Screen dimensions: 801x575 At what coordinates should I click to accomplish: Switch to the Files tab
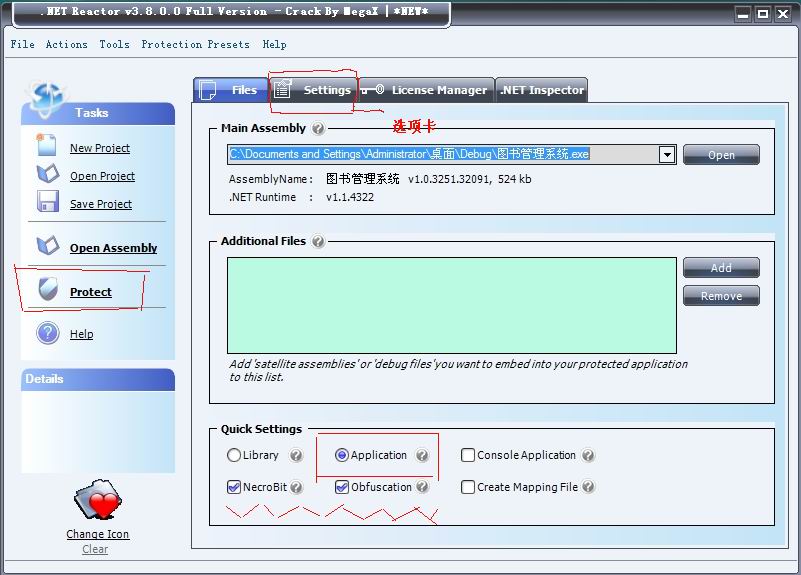231,90
